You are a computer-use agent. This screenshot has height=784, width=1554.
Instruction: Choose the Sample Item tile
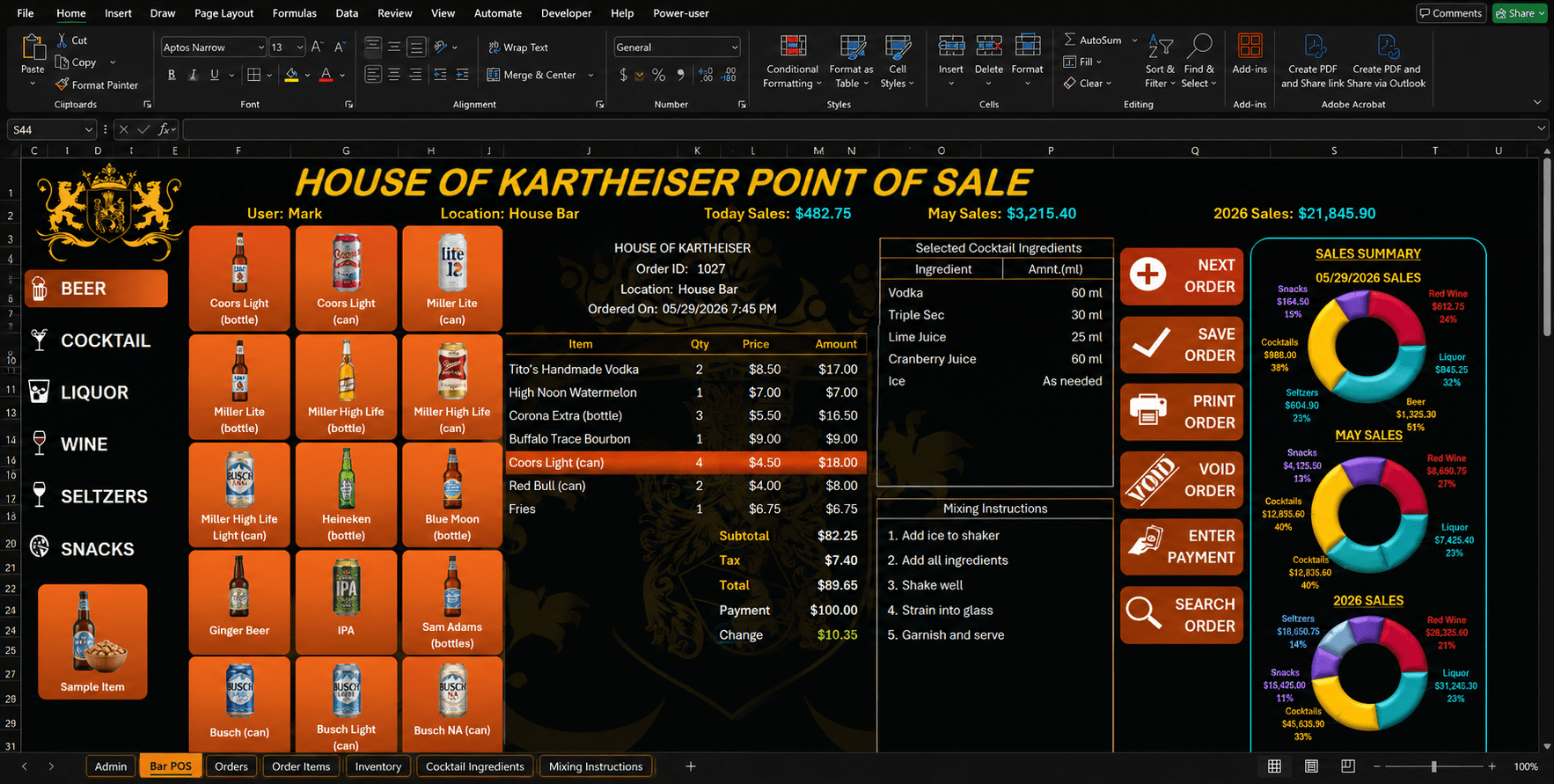(x=92, y=641)
